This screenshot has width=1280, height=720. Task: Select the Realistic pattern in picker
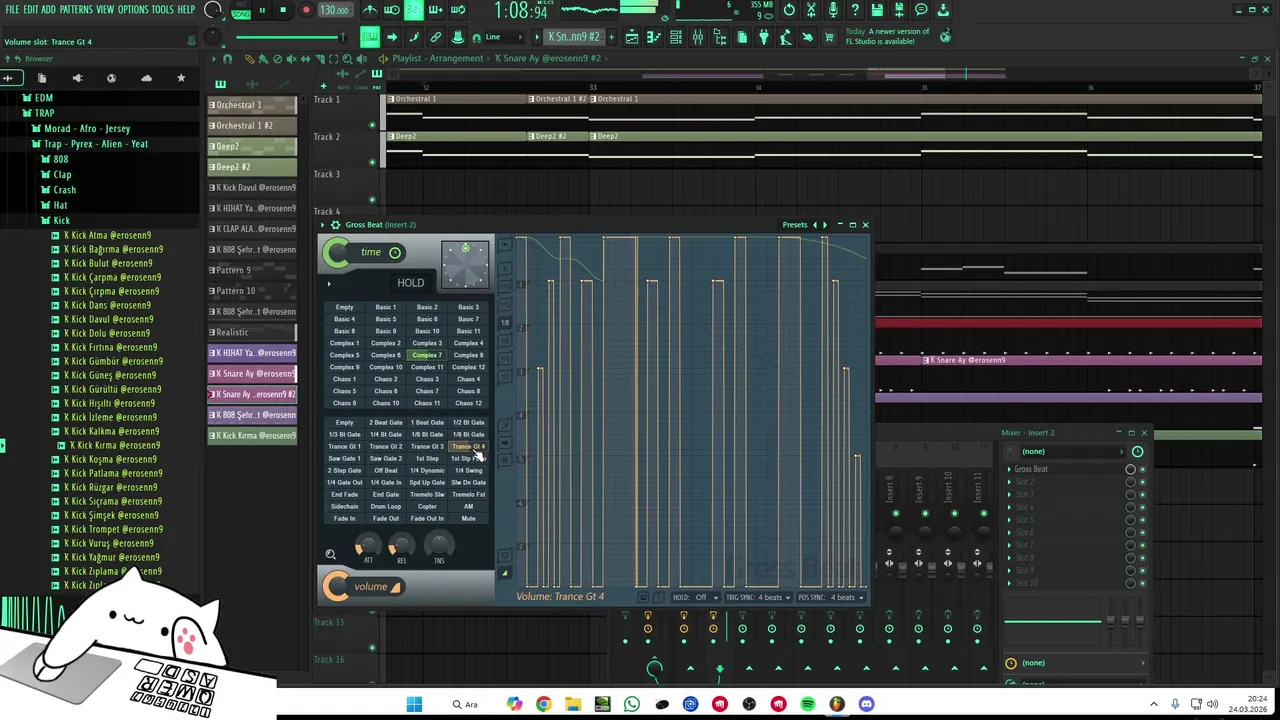[252, 332]
